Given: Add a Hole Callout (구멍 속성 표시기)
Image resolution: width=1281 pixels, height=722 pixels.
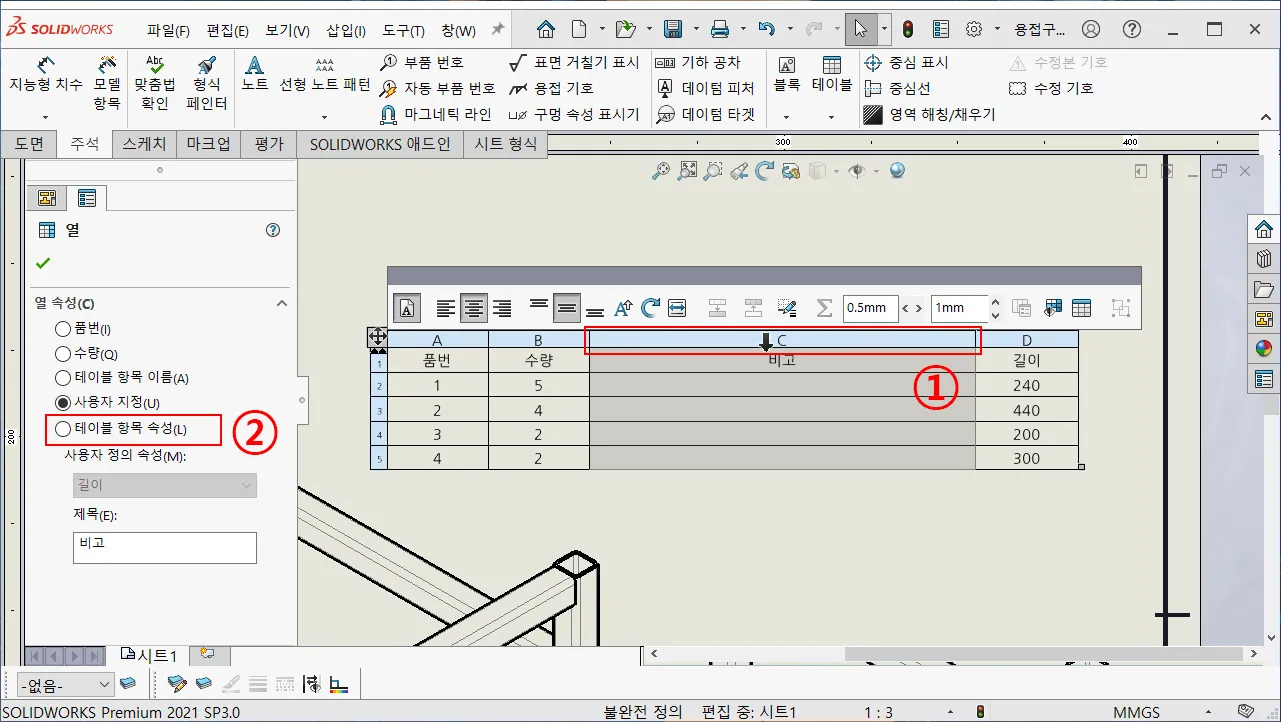Looking at the screenshot, I should coord(574,114).
